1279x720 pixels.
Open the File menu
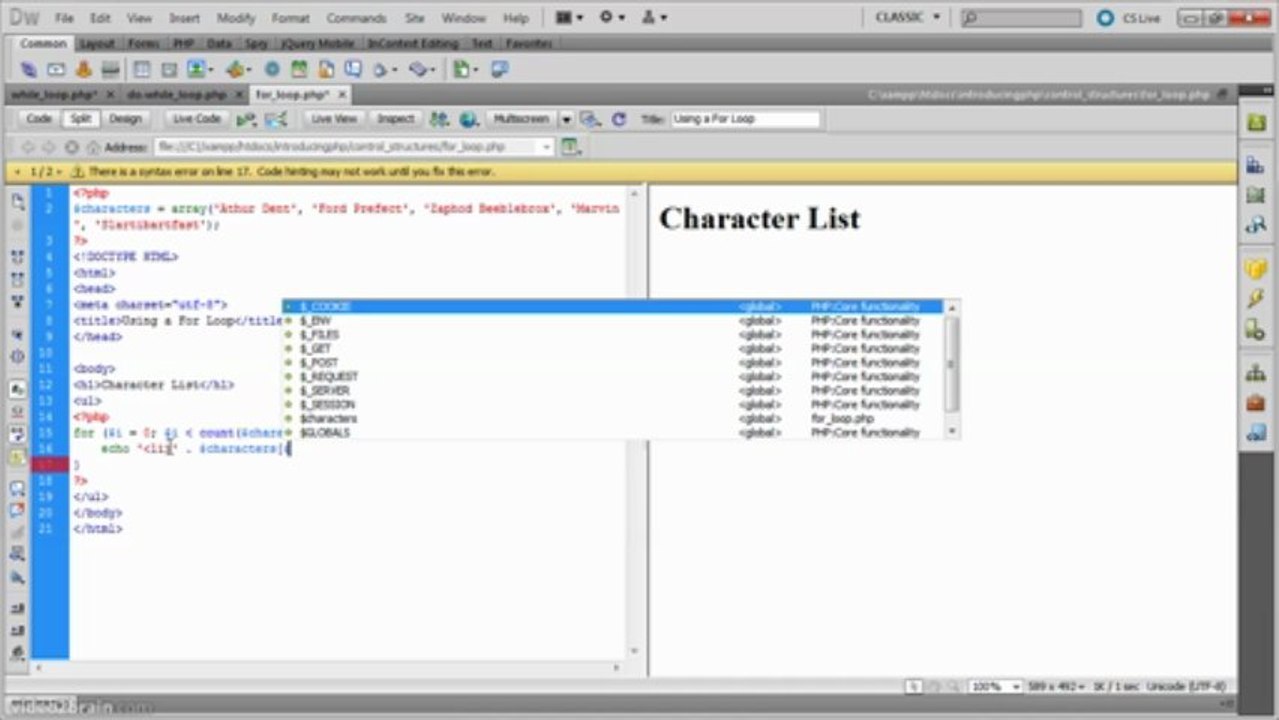tap(64, 18)
